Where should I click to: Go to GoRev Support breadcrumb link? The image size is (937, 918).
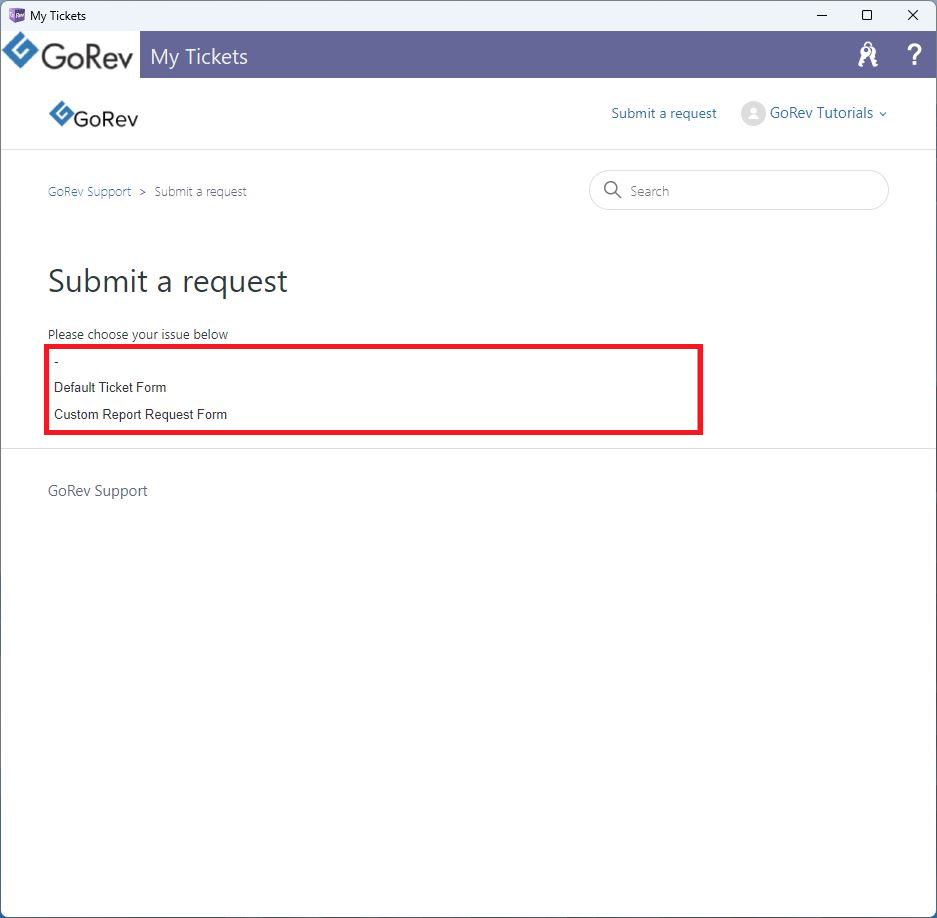tap(90, 192)
